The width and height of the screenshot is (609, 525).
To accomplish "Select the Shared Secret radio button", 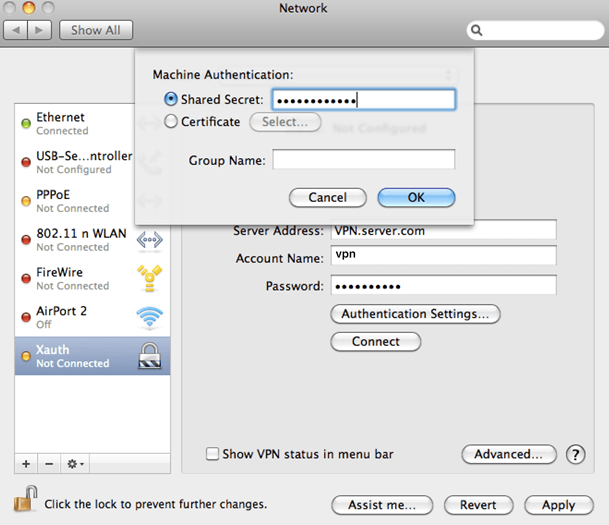I will [x=171, y=99].
